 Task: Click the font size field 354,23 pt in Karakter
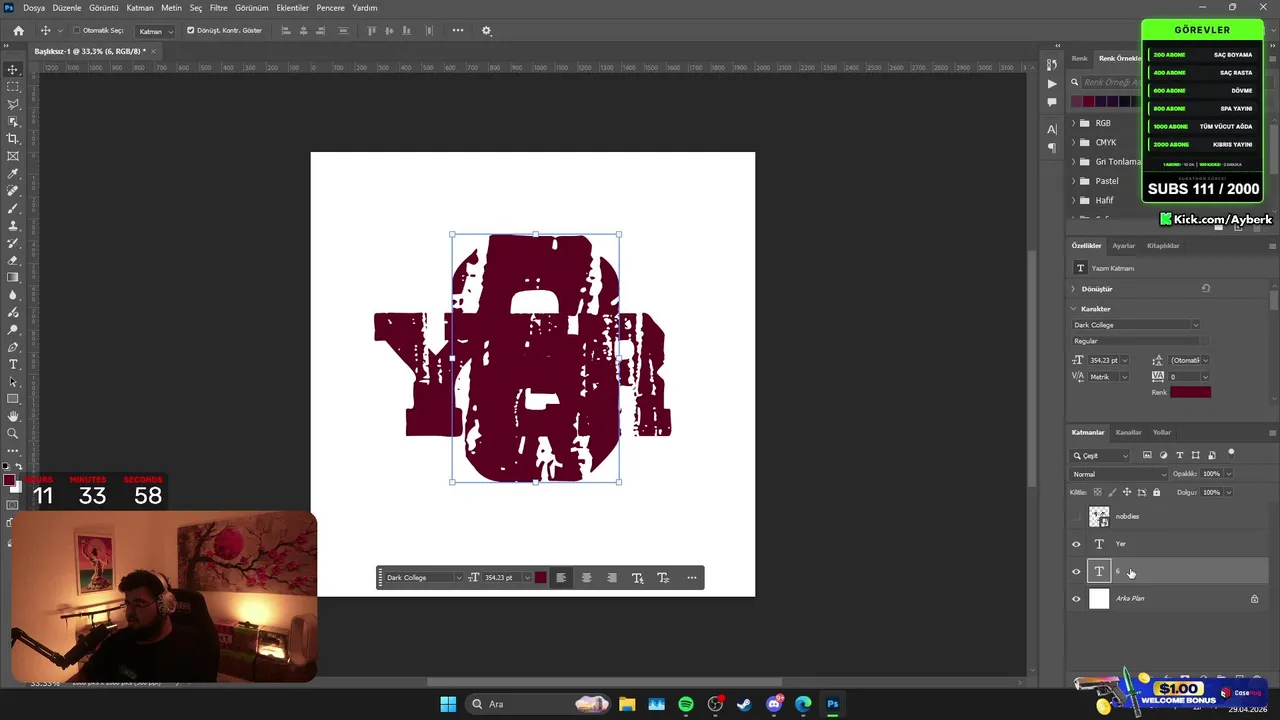pyautogui.click(x=1106, y=360)
